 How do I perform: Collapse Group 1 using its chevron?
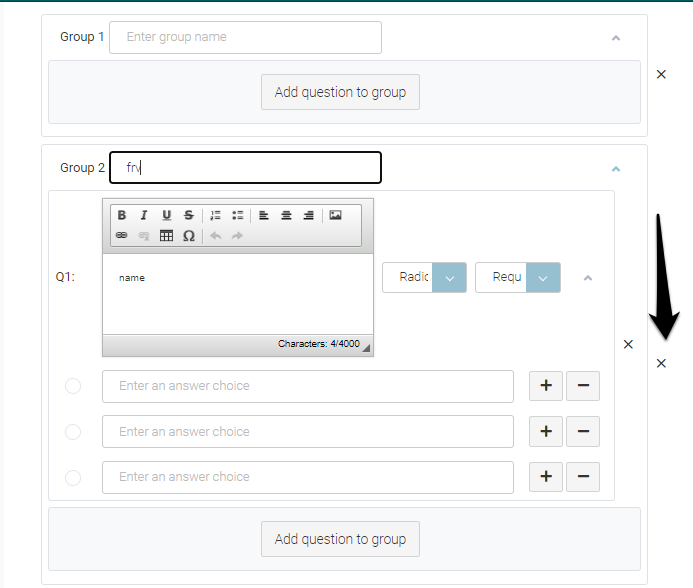point(616,38)
